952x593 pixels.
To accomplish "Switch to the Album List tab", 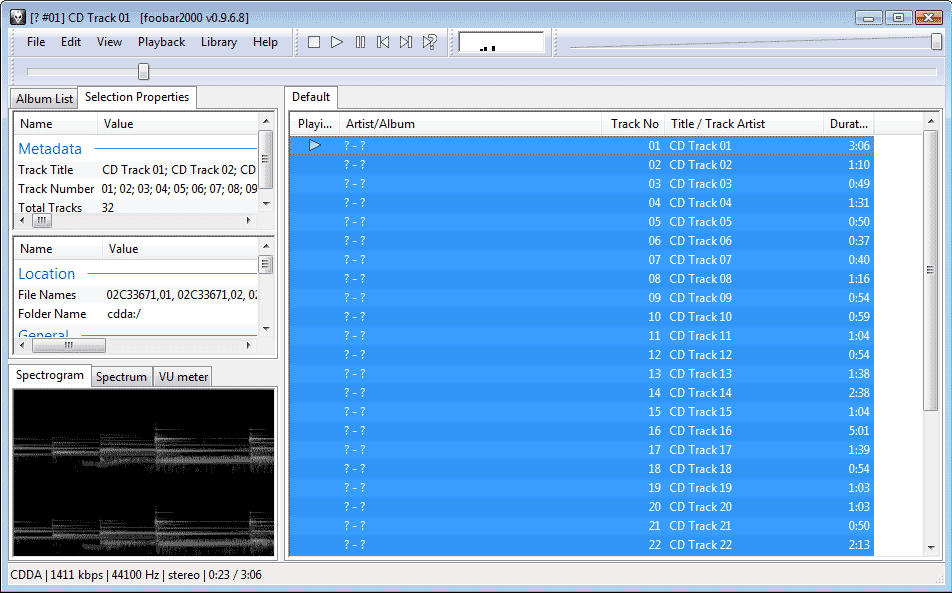I will click(x=44, y=98).
